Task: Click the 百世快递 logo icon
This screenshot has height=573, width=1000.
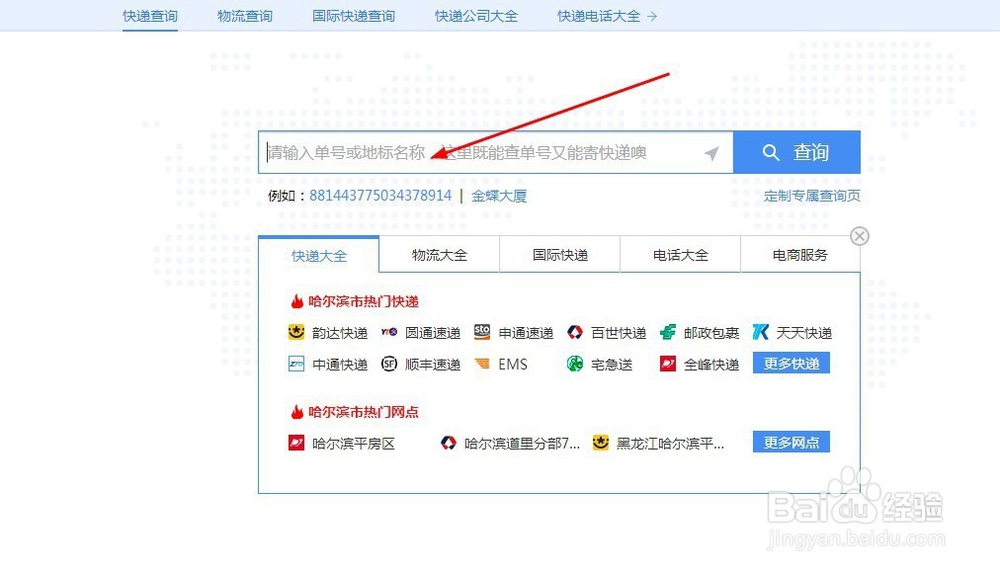Action: coord(575,332)
